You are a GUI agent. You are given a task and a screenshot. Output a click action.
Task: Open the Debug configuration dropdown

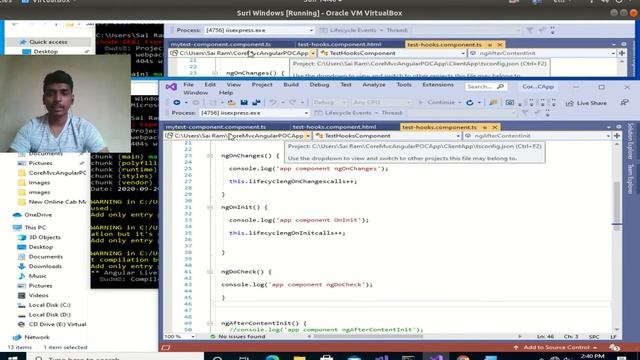click(x=328, y=102)
